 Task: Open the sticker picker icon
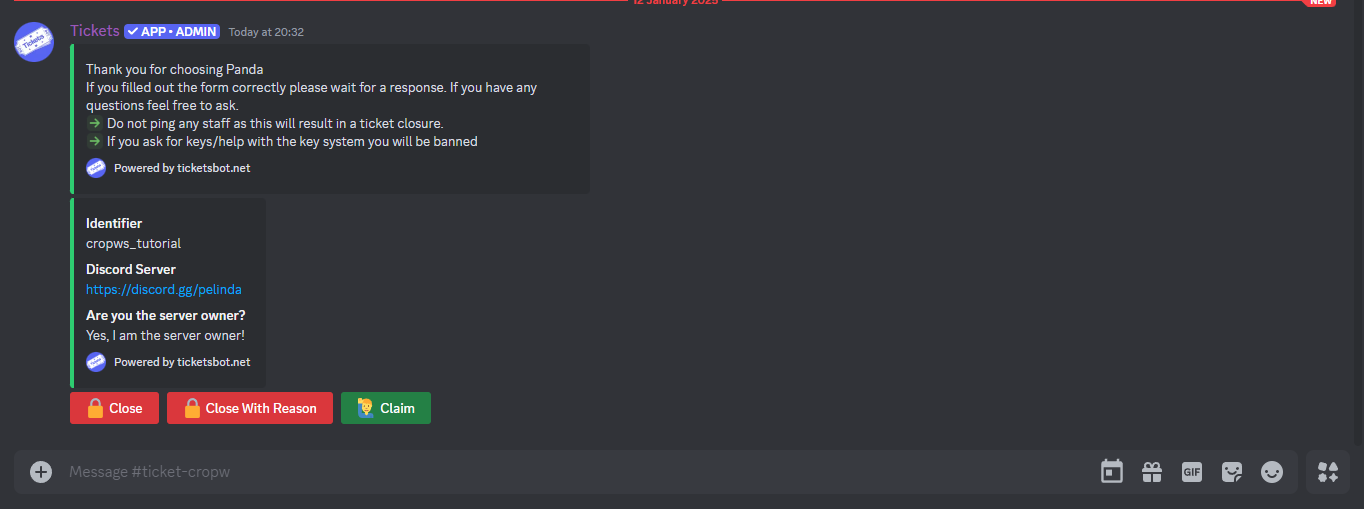(x=1232, y=471)
